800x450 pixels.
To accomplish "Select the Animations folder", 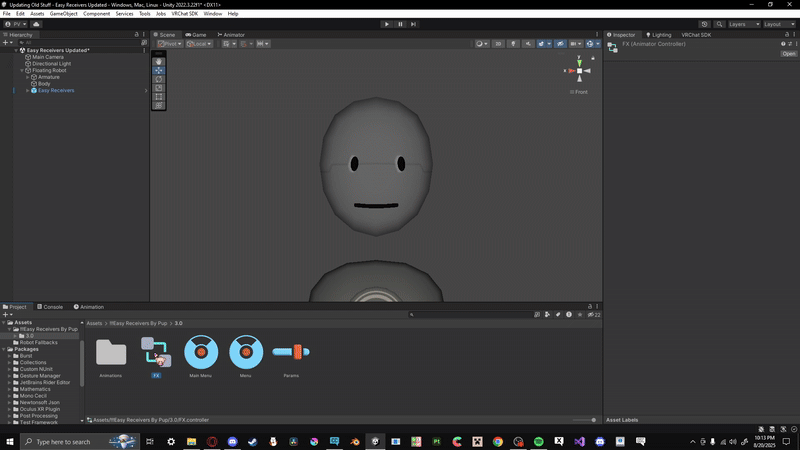I will coord(111,352).
